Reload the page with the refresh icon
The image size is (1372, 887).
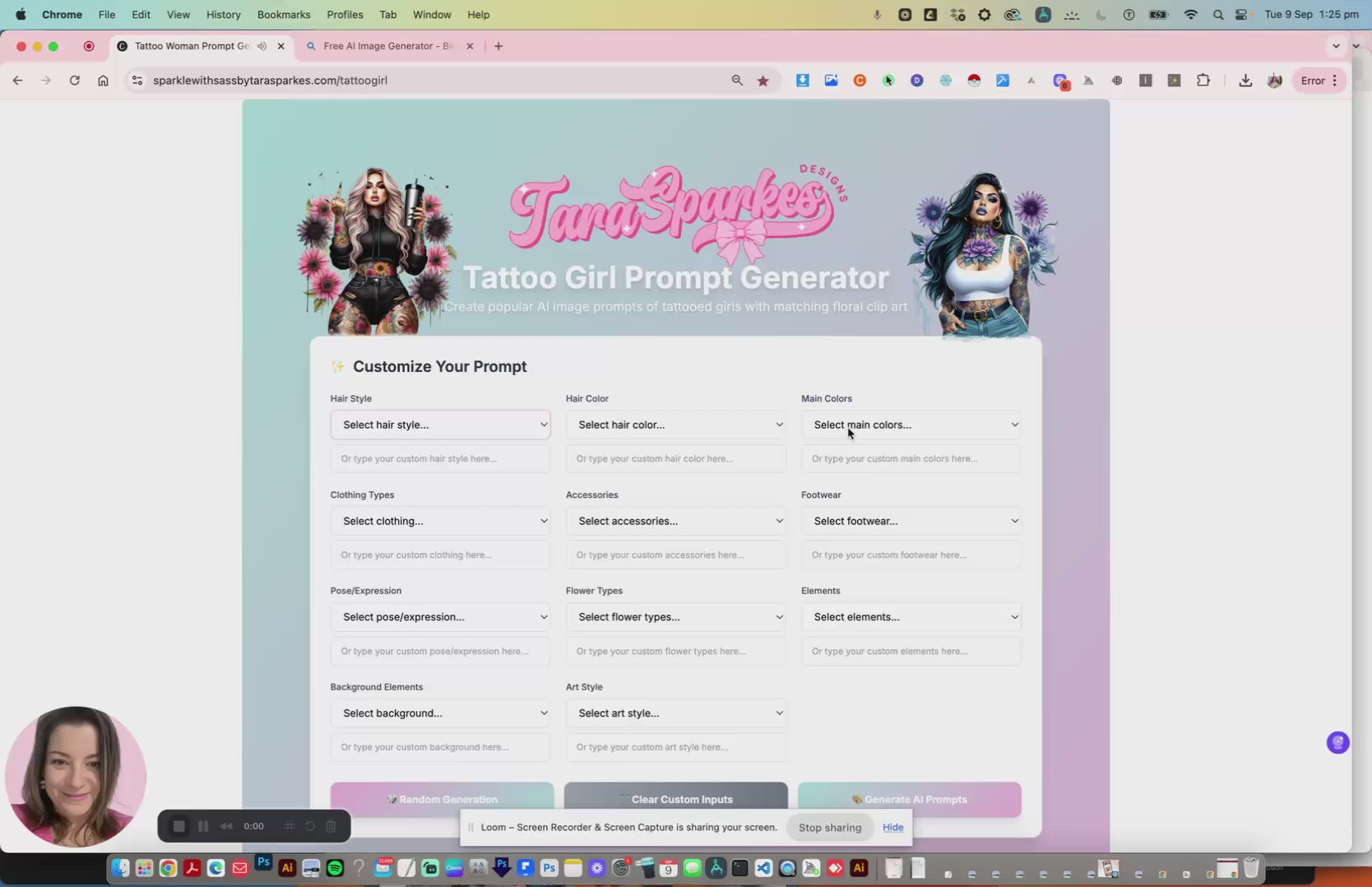pyautogui.click(x=75, y=81)
